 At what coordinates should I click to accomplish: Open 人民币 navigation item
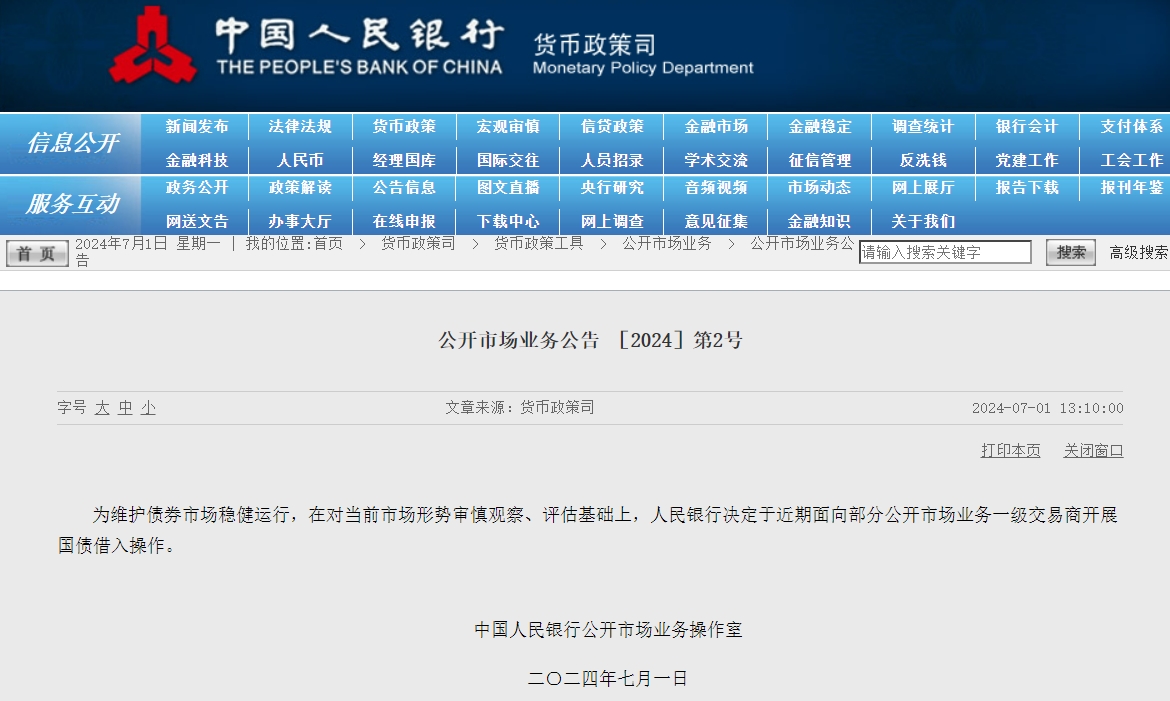[300, 161]
